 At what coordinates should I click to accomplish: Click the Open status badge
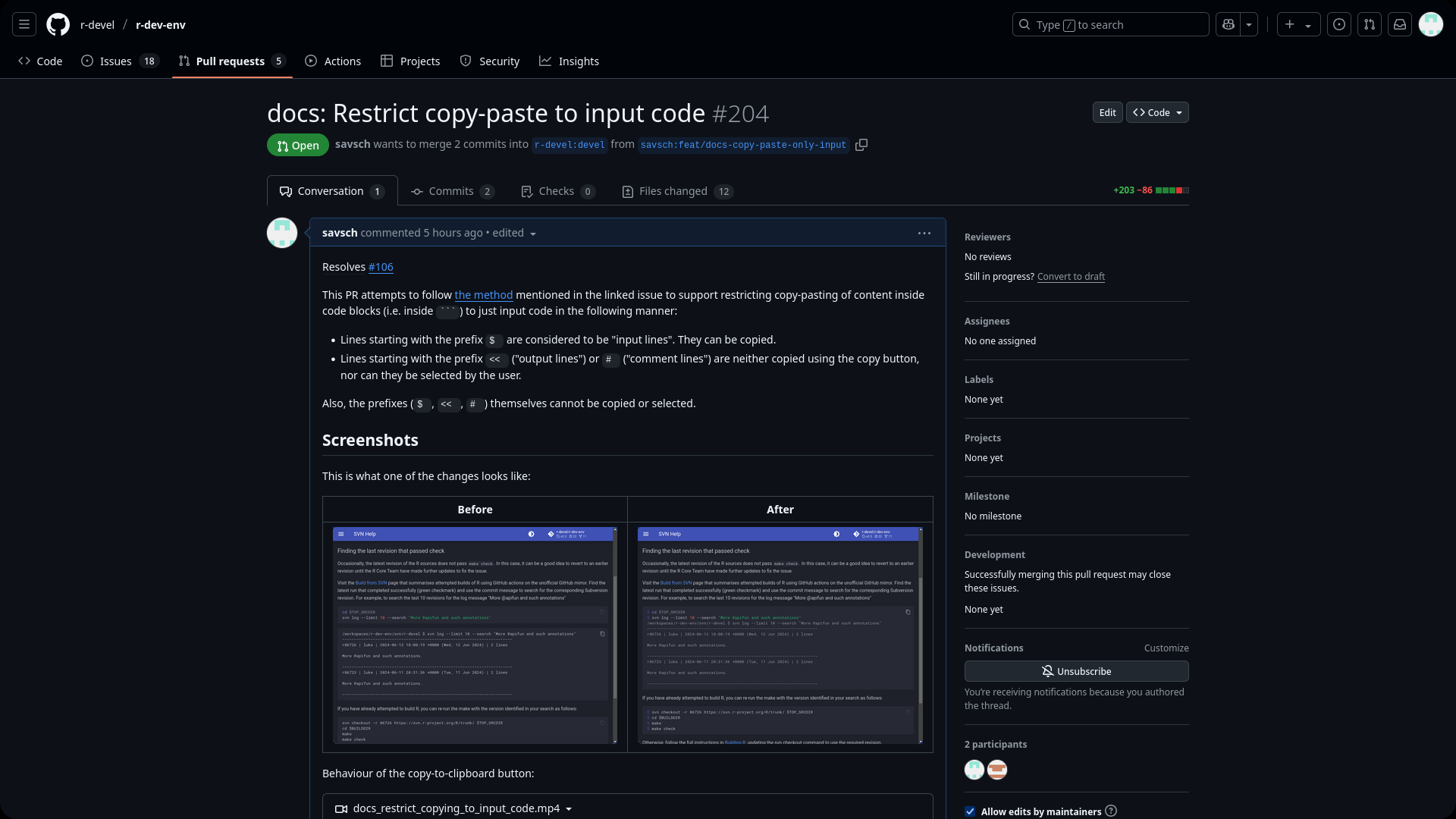coord(298,146)
